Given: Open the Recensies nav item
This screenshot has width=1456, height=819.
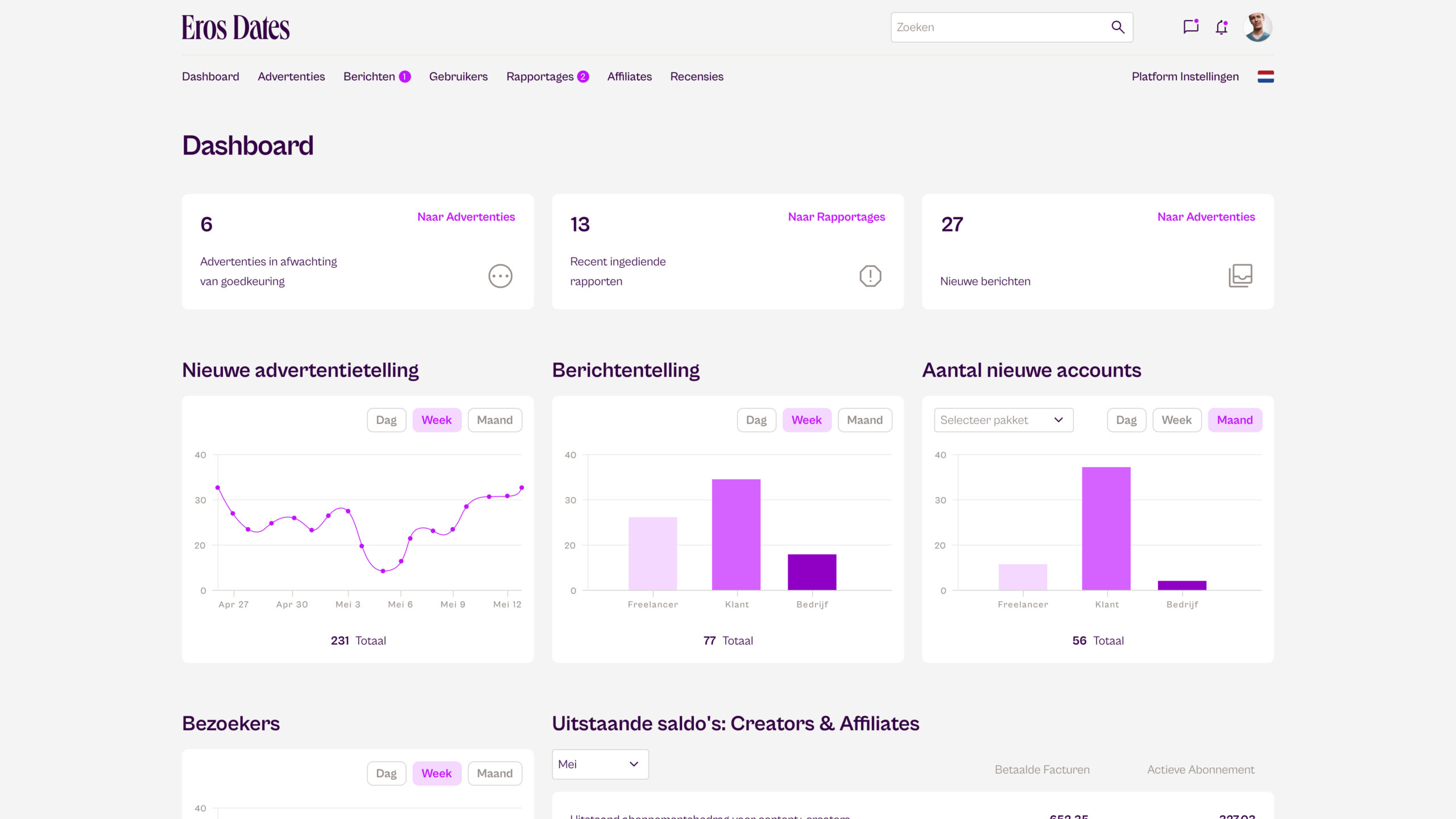Looking at the screenshot, I should point(697,77).
